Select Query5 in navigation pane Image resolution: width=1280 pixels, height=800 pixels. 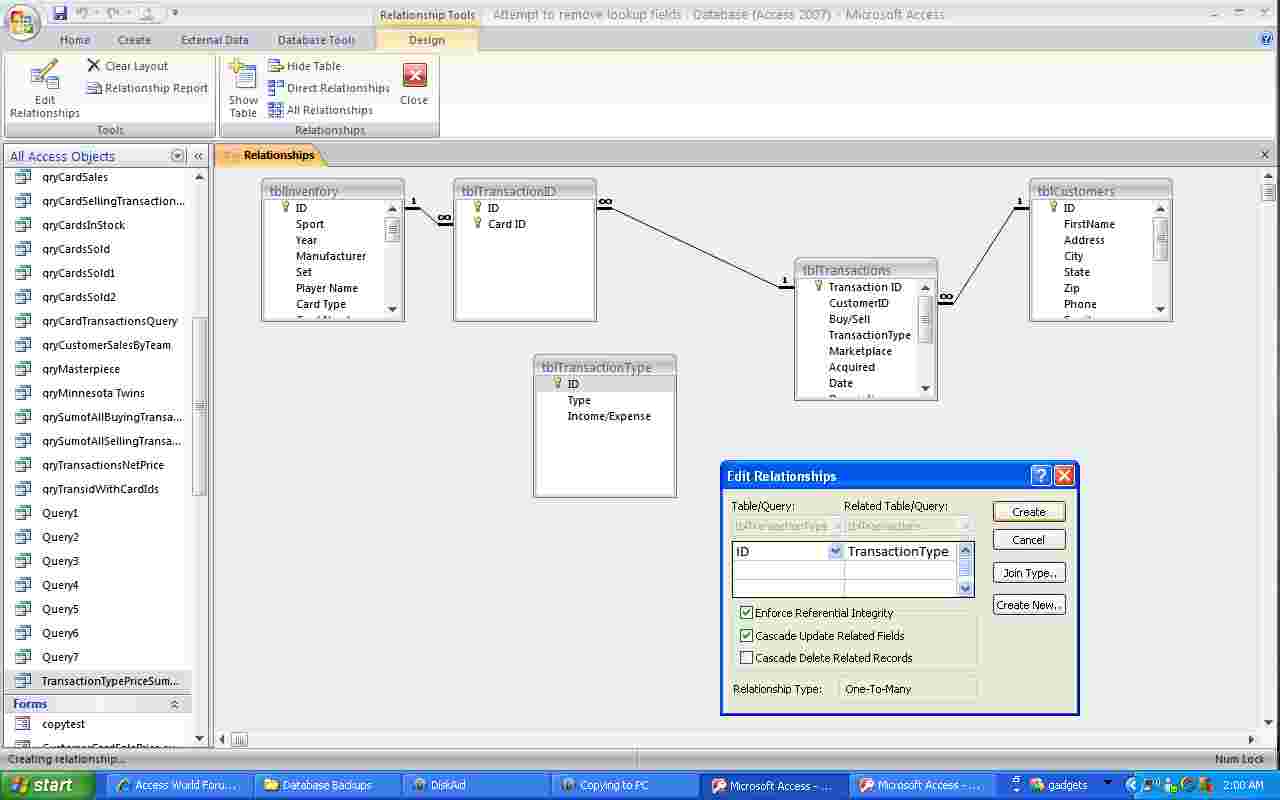pos(60,609)
